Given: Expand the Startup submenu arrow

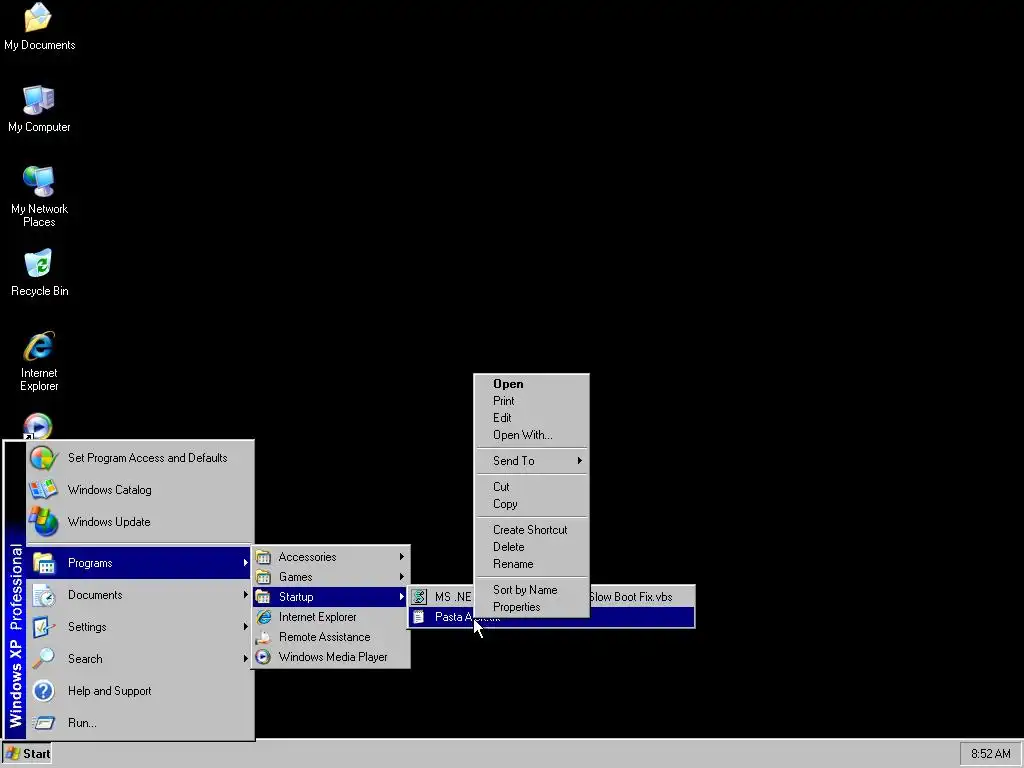Looking at the screenshot, I should click(402, 597).
